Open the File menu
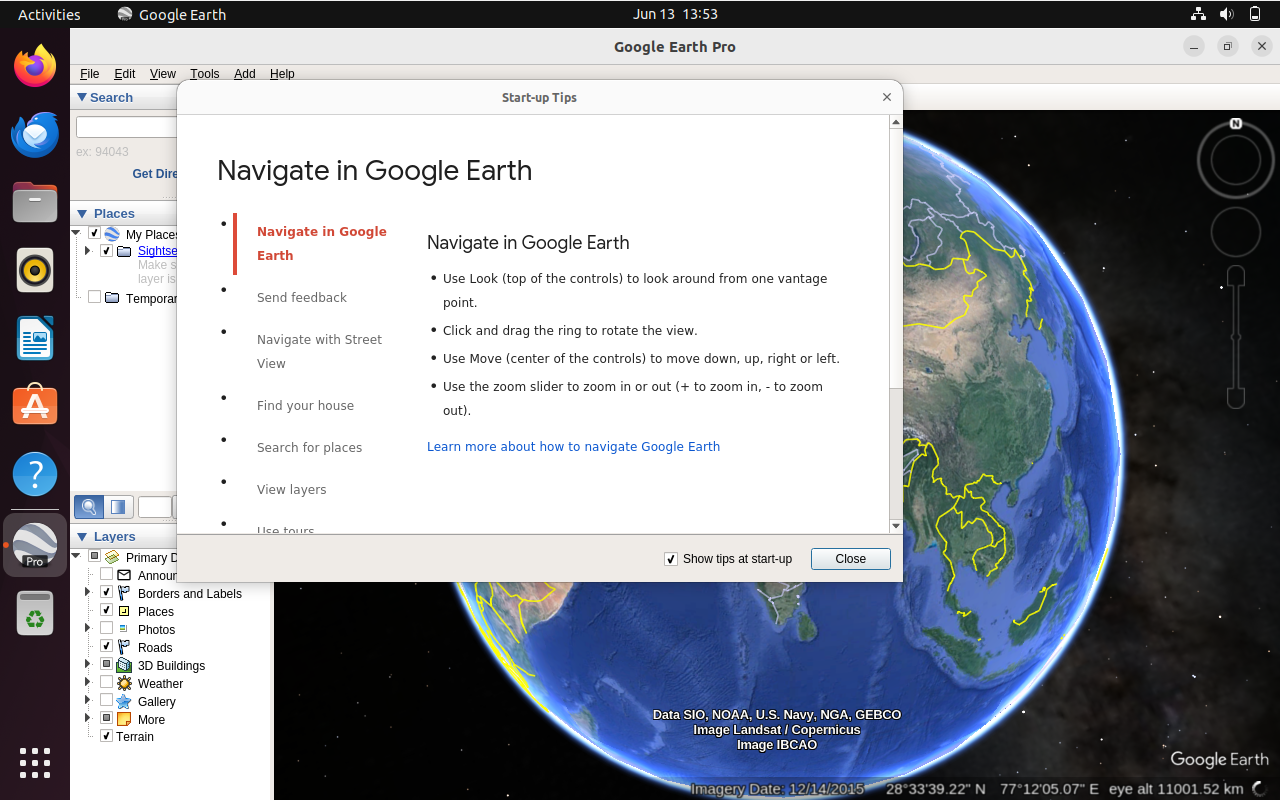 [89, 74]
